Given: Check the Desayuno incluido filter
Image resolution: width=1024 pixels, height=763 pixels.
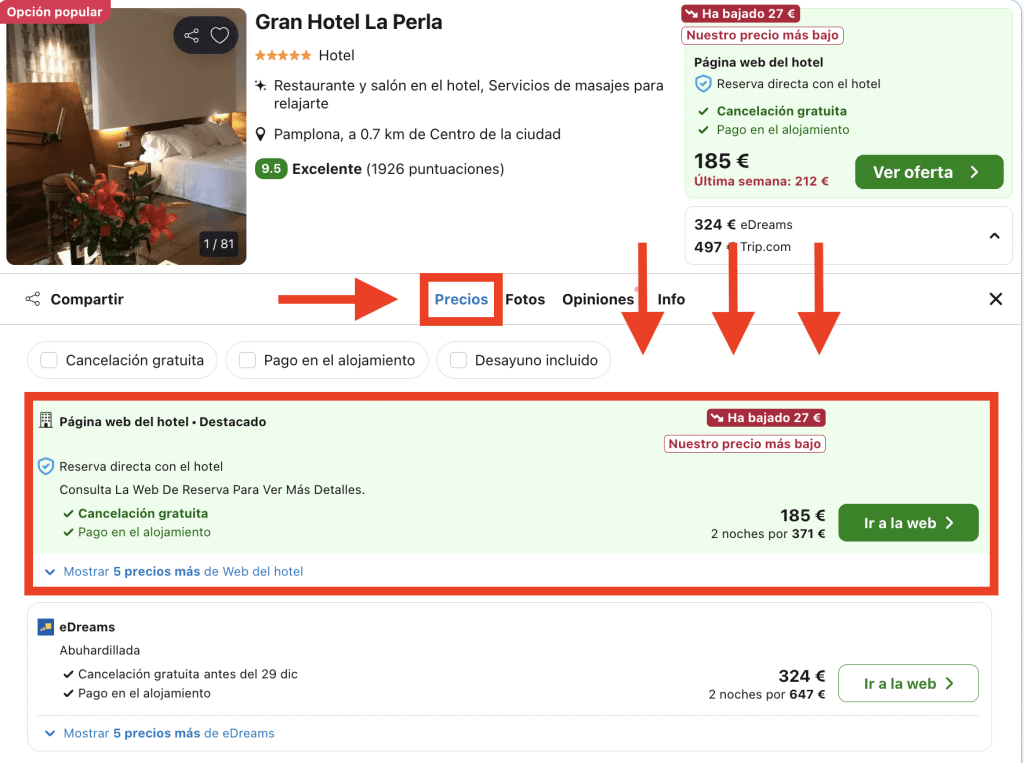Looking at the screenshot, I should [x=458, y=360].
